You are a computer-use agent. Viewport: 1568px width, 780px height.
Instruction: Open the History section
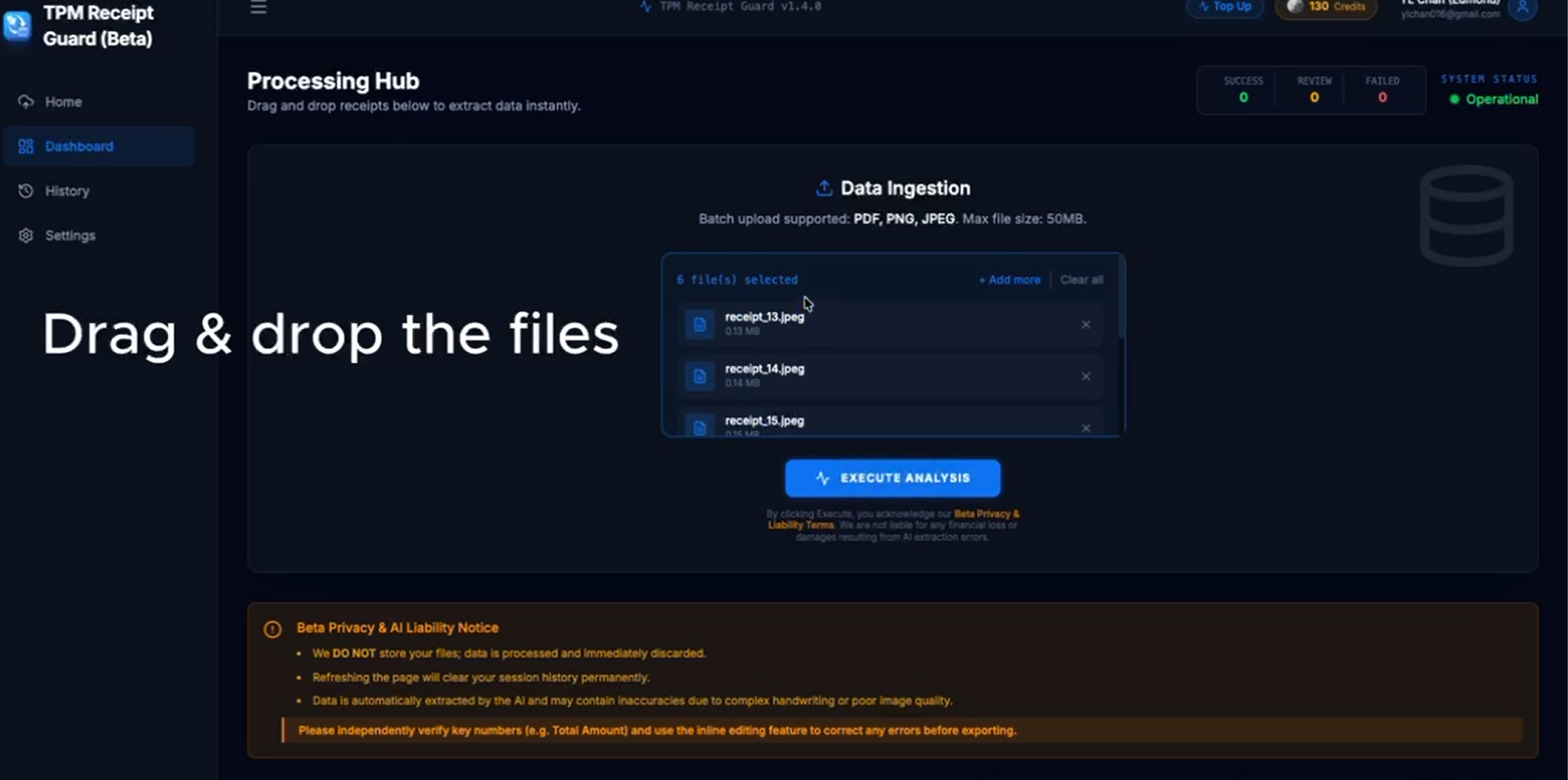[67, 191]
